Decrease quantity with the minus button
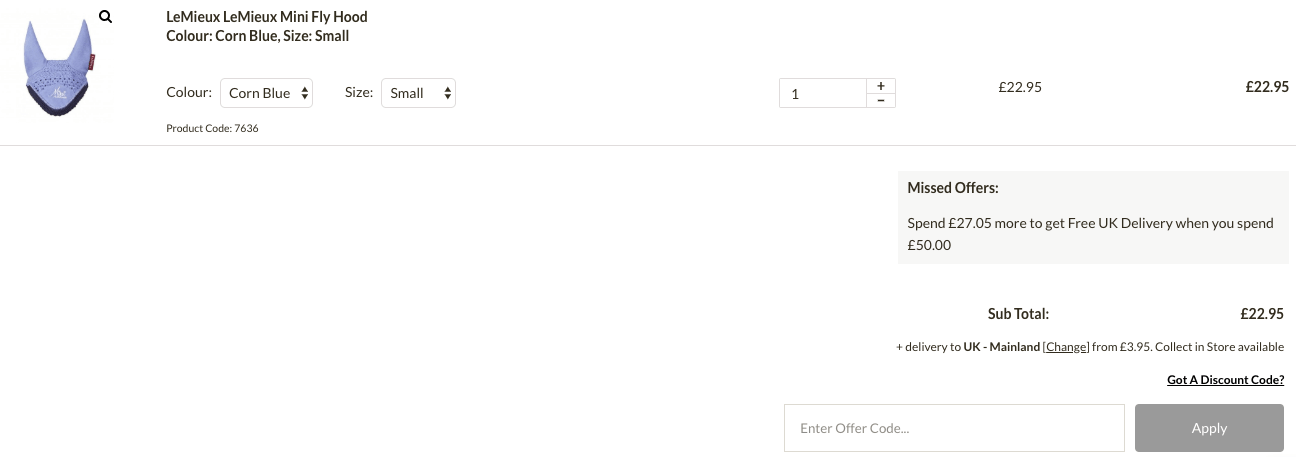Screen dimensions: 1296x457 (880, 100)
